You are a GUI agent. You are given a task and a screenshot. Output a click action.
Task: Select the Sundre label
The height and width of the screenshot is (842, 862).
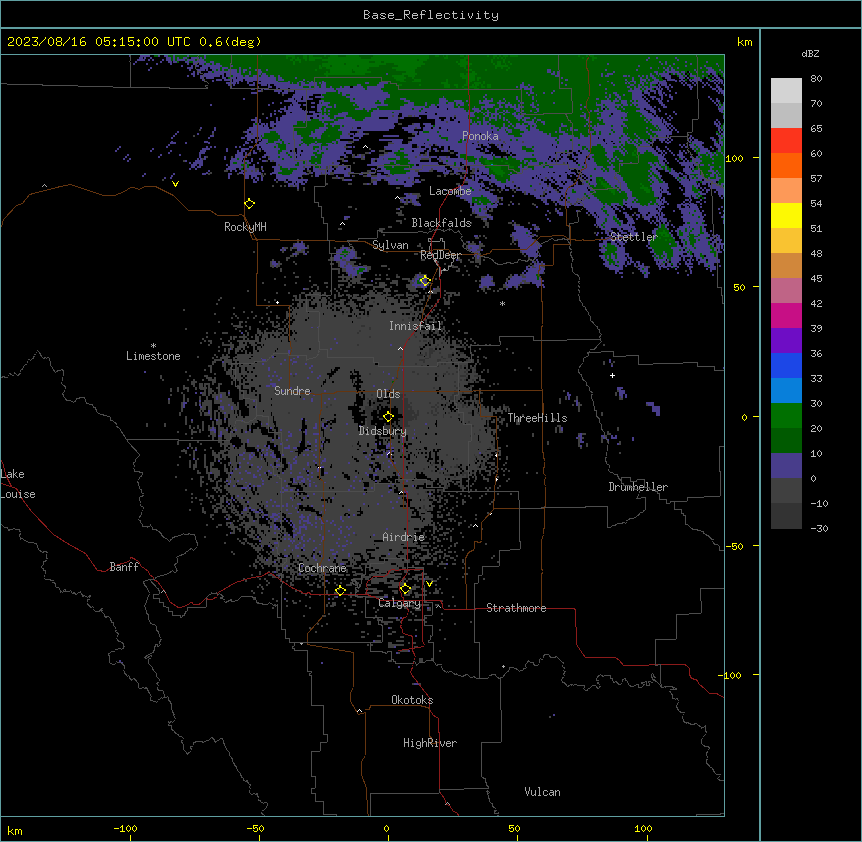292,391
